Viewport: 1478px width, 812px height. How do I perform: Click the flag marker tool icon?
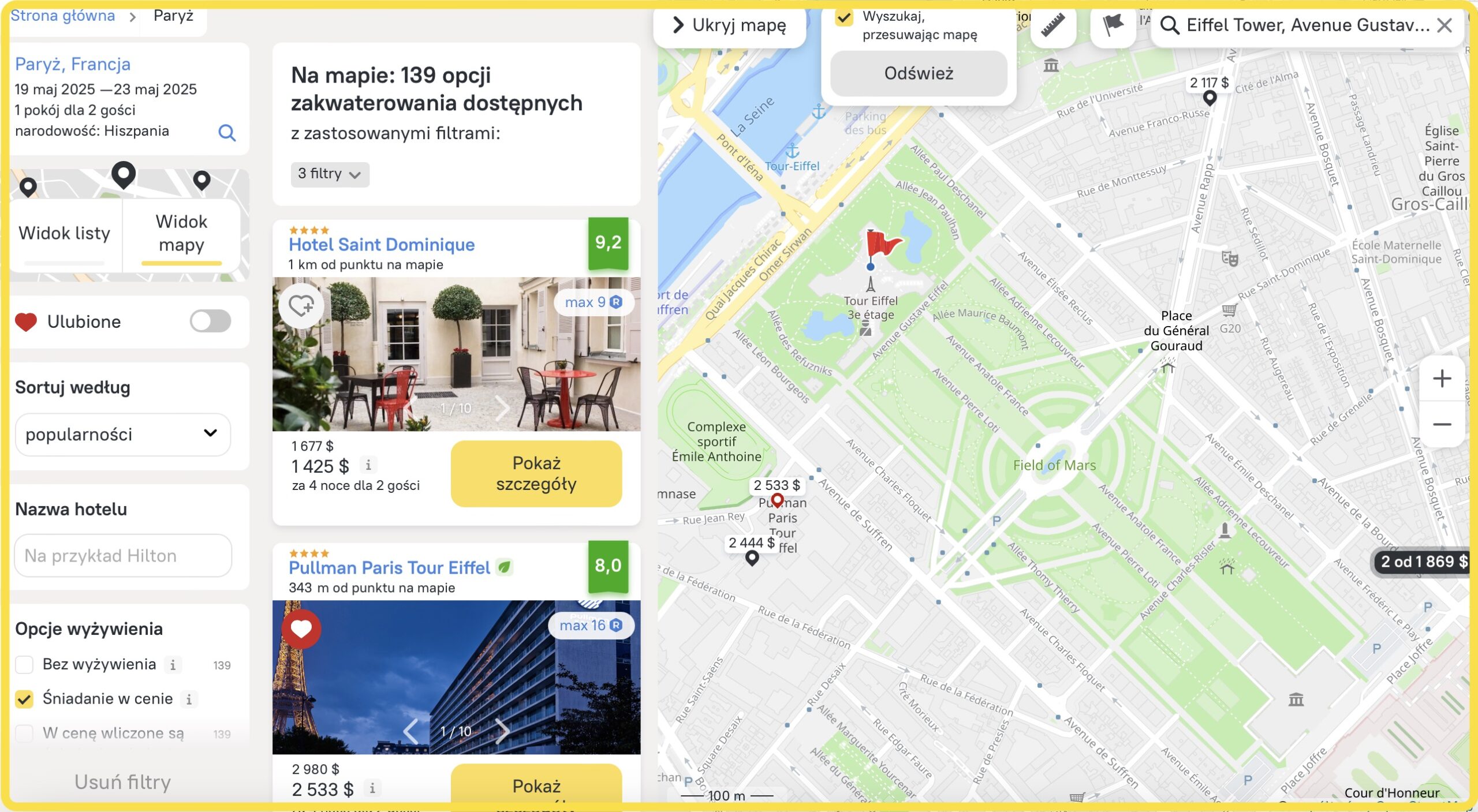click(1113, 26)
